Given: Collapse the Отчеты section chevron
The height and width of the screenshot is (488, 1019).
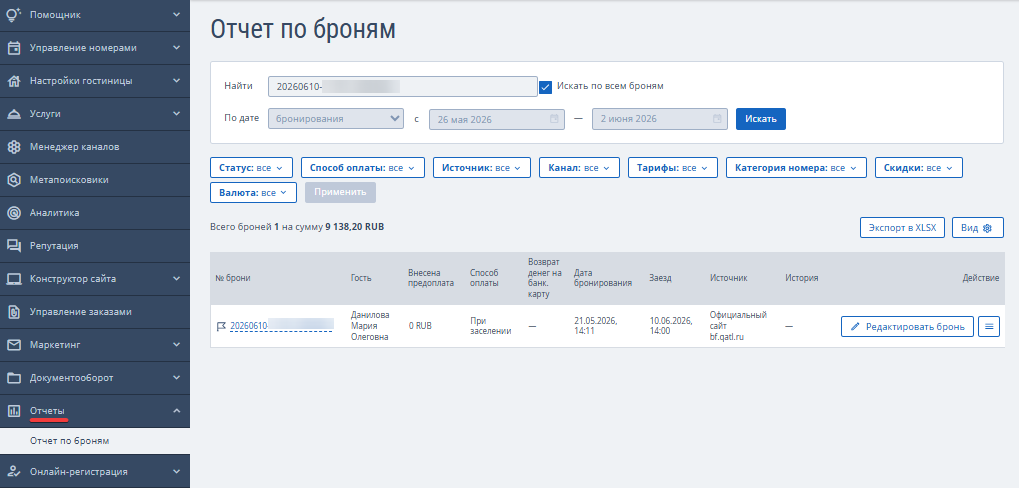Looking at the screenshot, I should 177,411.
